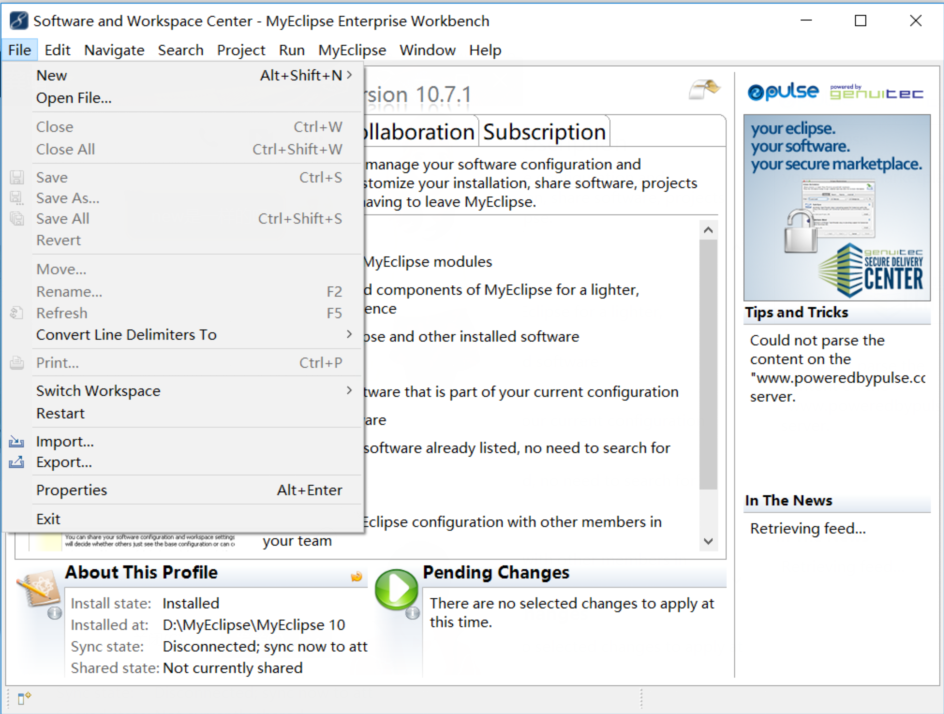Click the Export icon in File menu
The width and height of the screenshot is (944, 714).
point(17,462)
